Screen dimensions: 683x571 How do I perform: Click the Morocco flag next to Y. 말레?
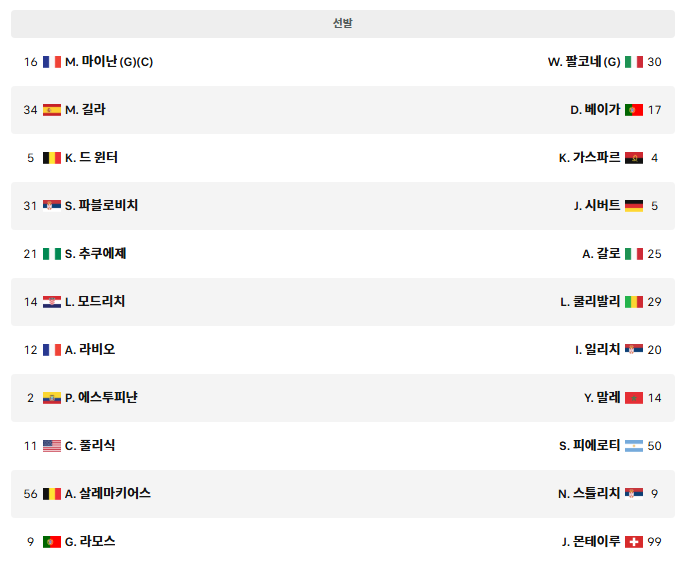[634, 398]
